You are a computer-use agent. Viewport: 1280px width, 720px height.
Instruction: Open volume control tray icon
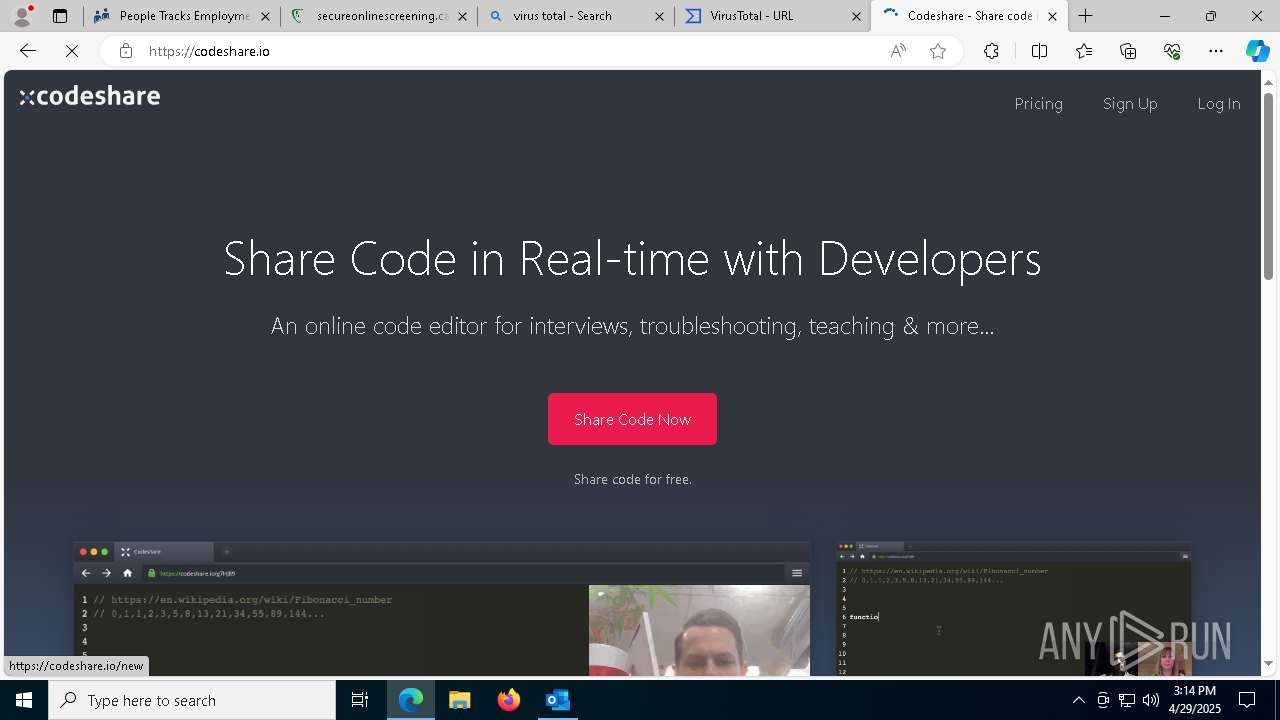click(x=1150, y=700)
